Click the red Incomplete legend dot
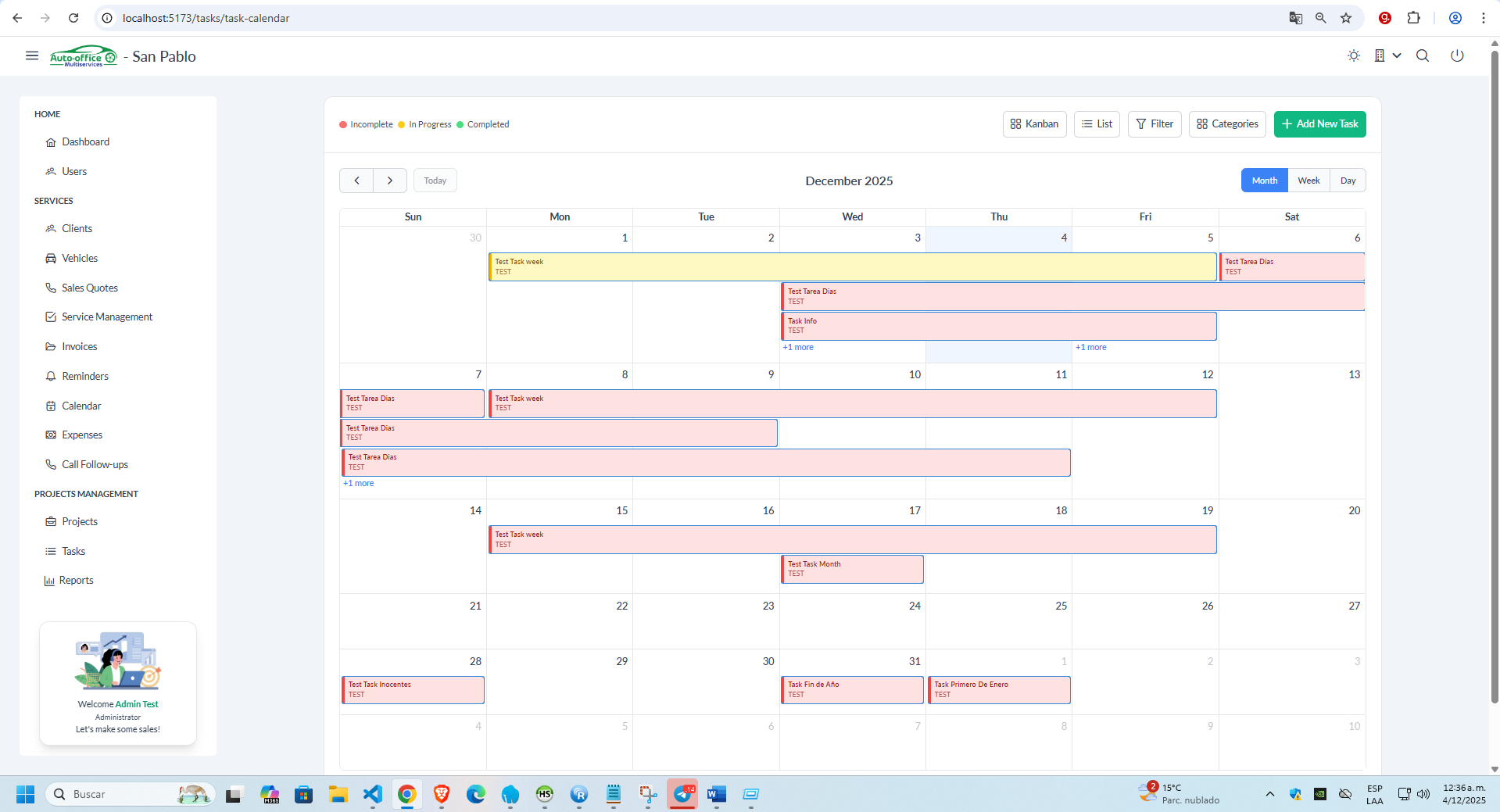The height and width of the screenshot is (812, 1500). click(343, 125)
